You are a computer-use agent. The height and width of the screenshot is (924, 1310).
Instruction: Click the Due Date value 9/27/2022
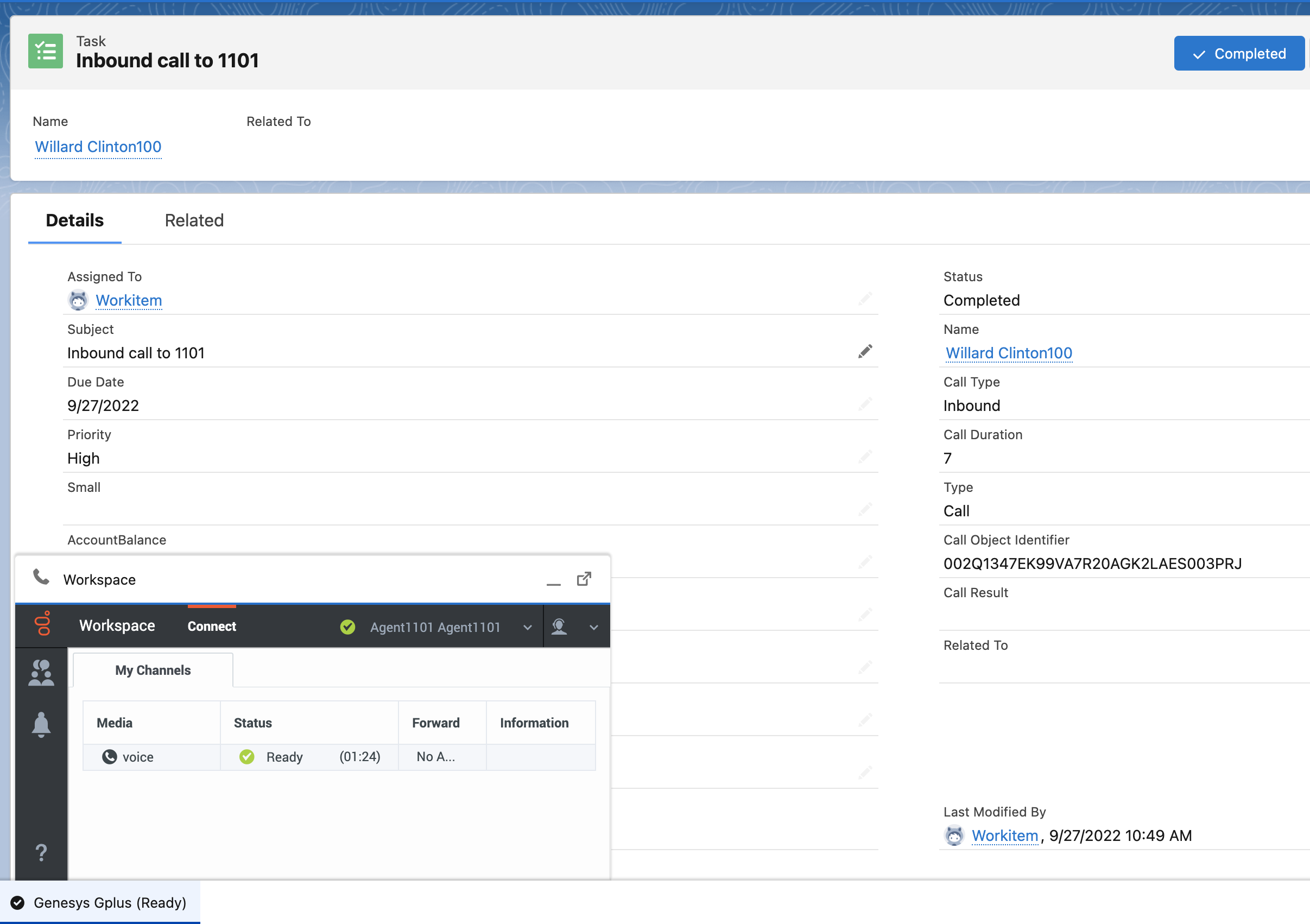103,405
